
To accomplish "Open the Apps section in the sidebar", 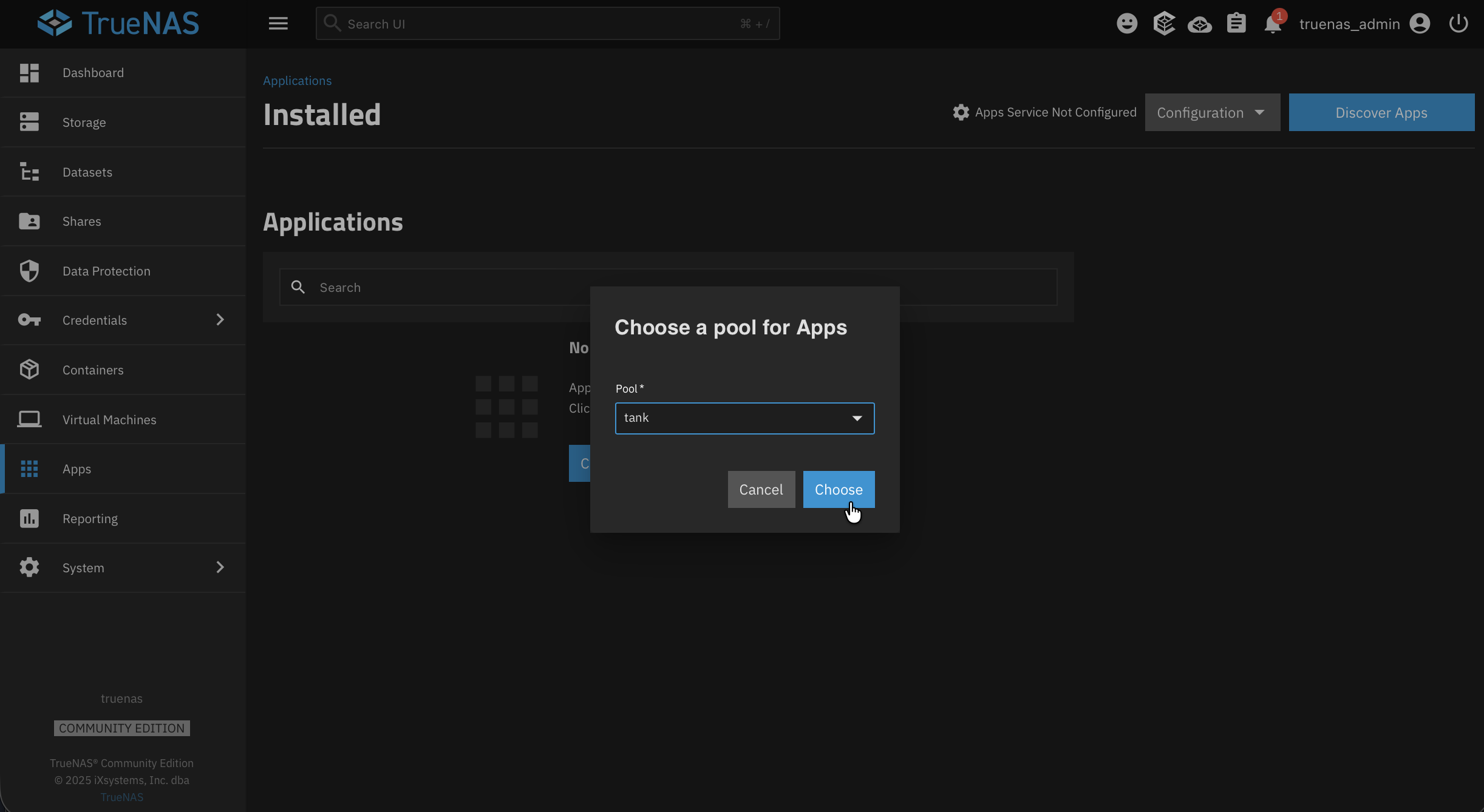I will pos(76,469).
